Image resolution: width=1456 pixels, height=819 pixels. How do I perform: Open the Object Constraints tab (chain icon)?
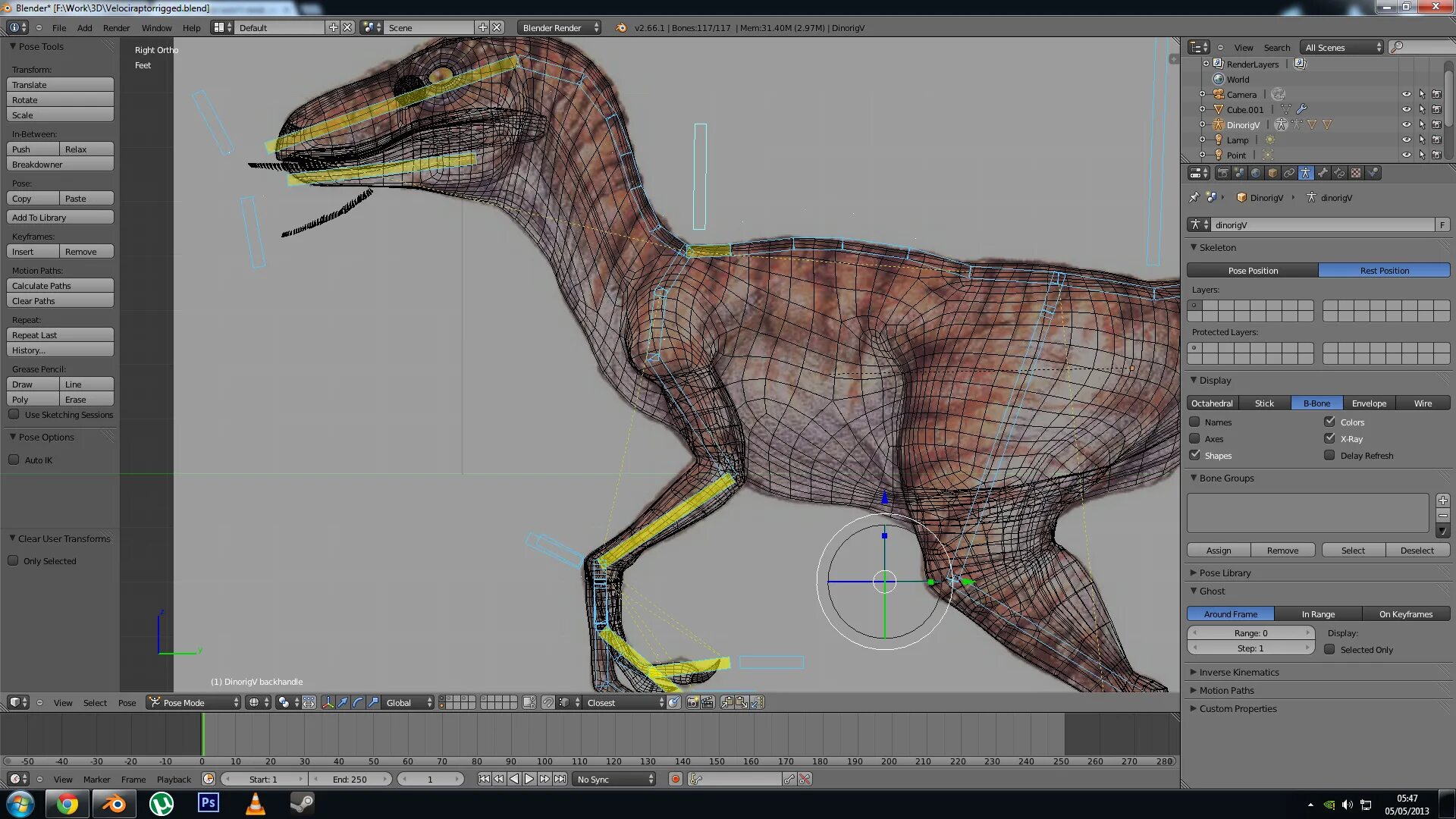click(x=1289, y=174)
